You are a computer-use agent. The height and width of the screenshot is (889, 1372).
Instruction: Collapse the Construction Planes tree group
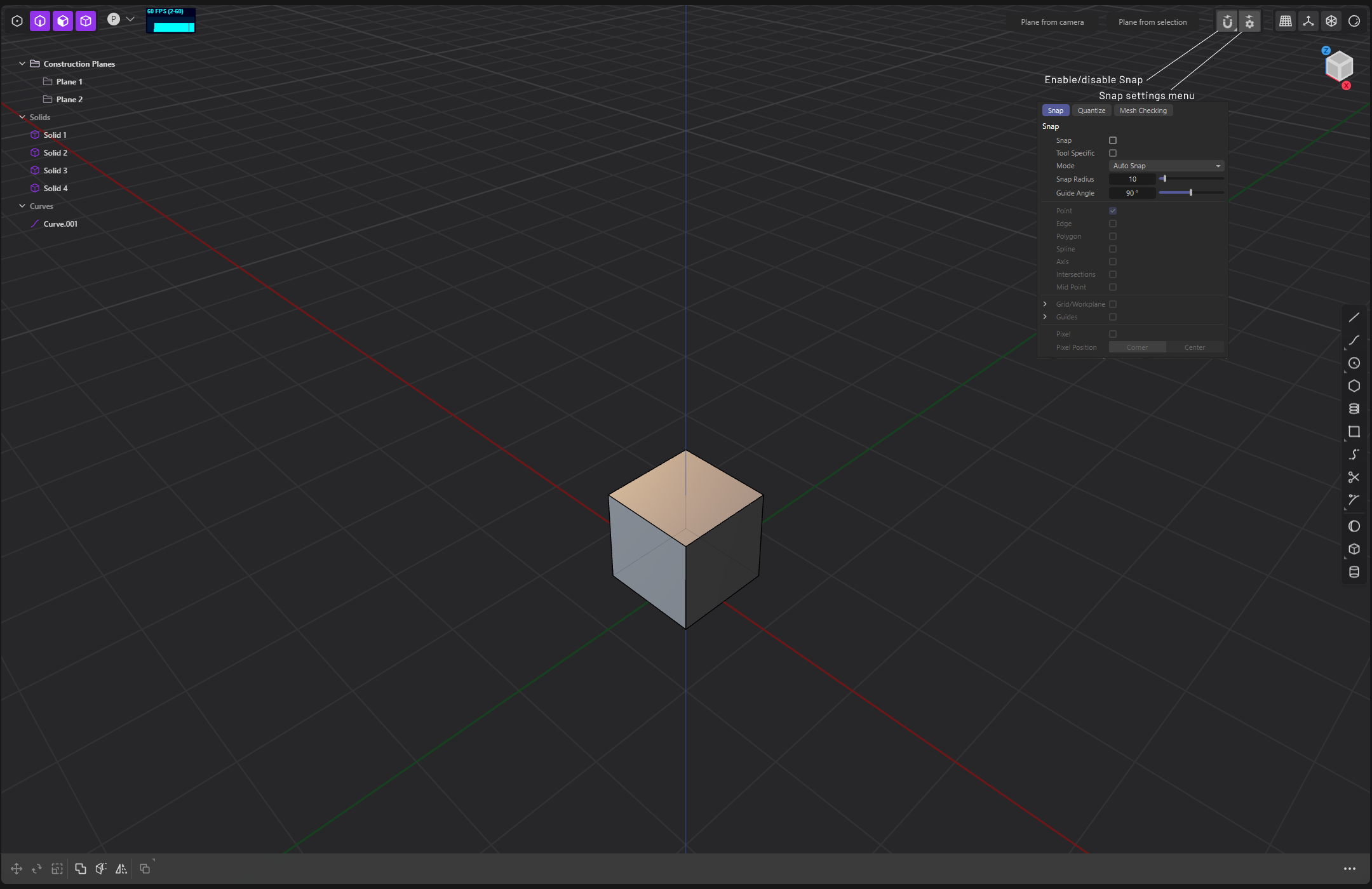(22, 63)
